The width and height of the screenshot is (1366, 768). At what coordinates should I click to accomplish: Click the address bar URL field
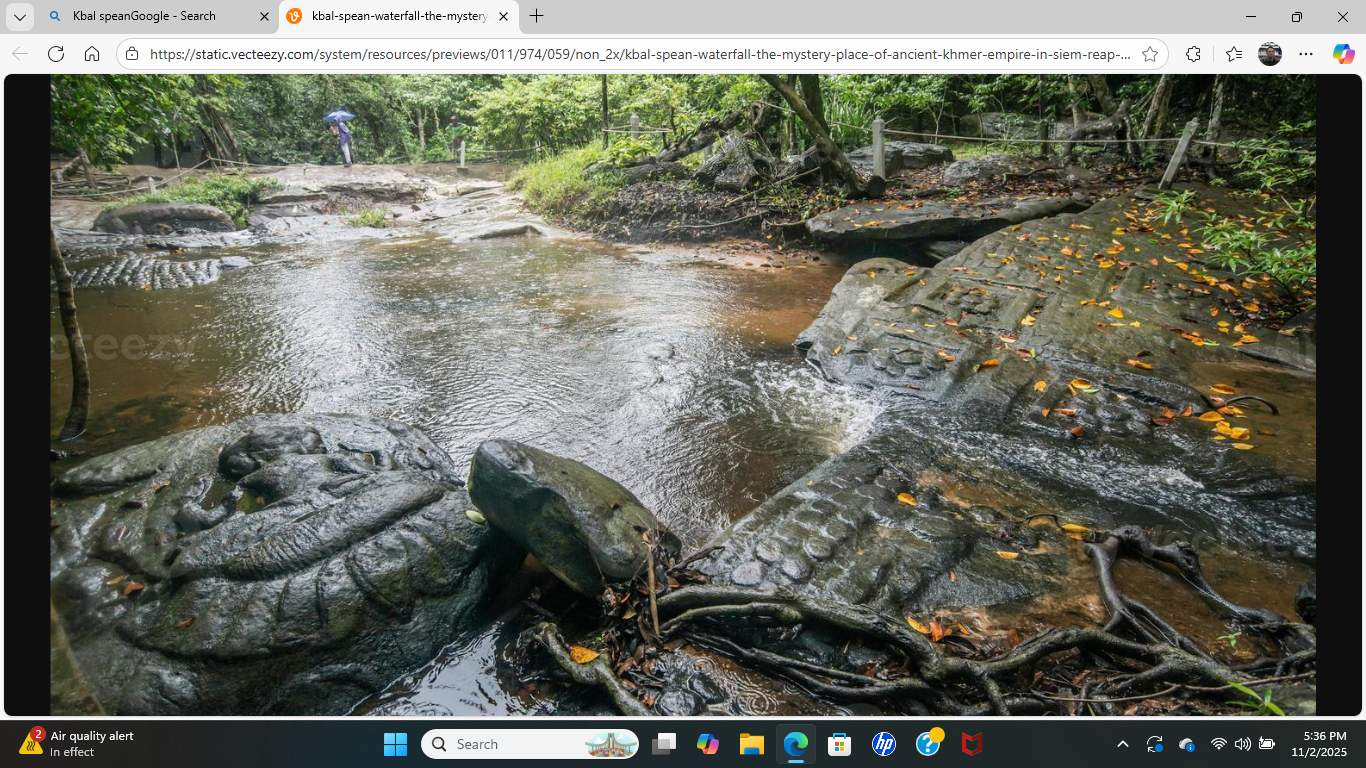(640, 54)
